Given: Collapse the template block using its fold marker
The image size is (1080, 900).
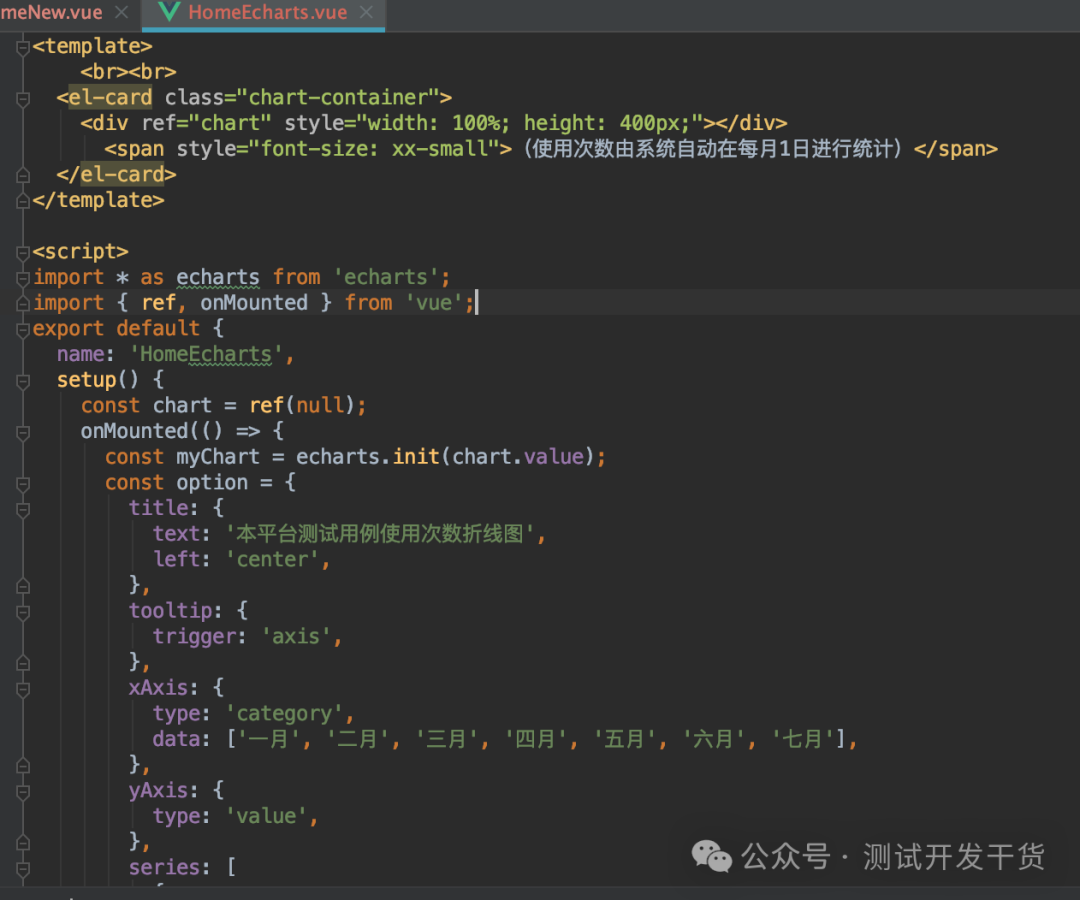Looking at the screenshot, I should 21,46.
